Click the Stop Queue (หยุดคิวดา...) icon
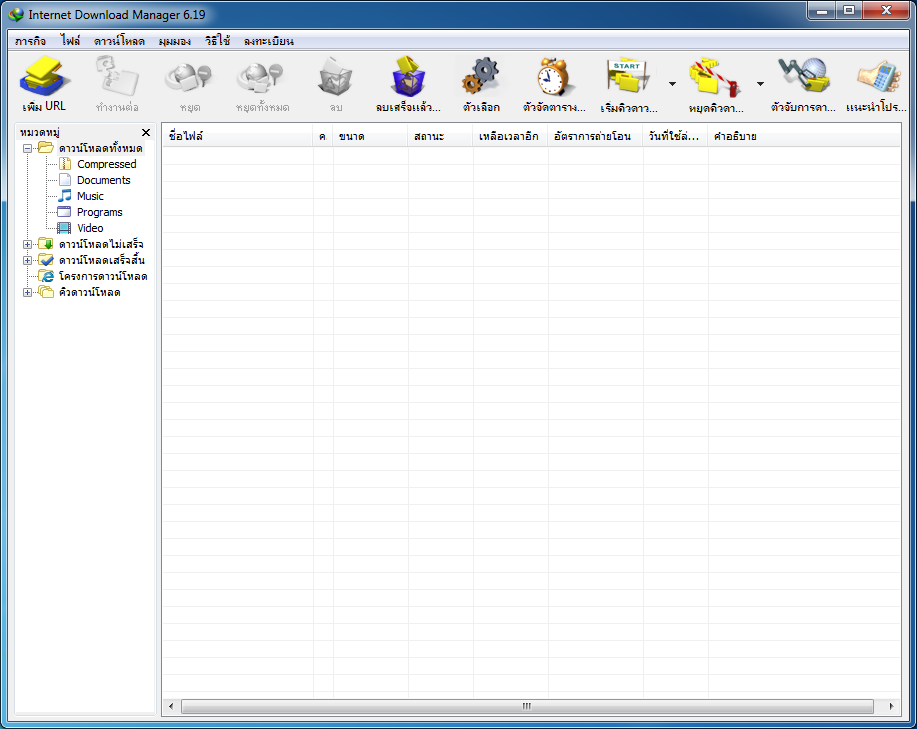 (x=715, y=77)
